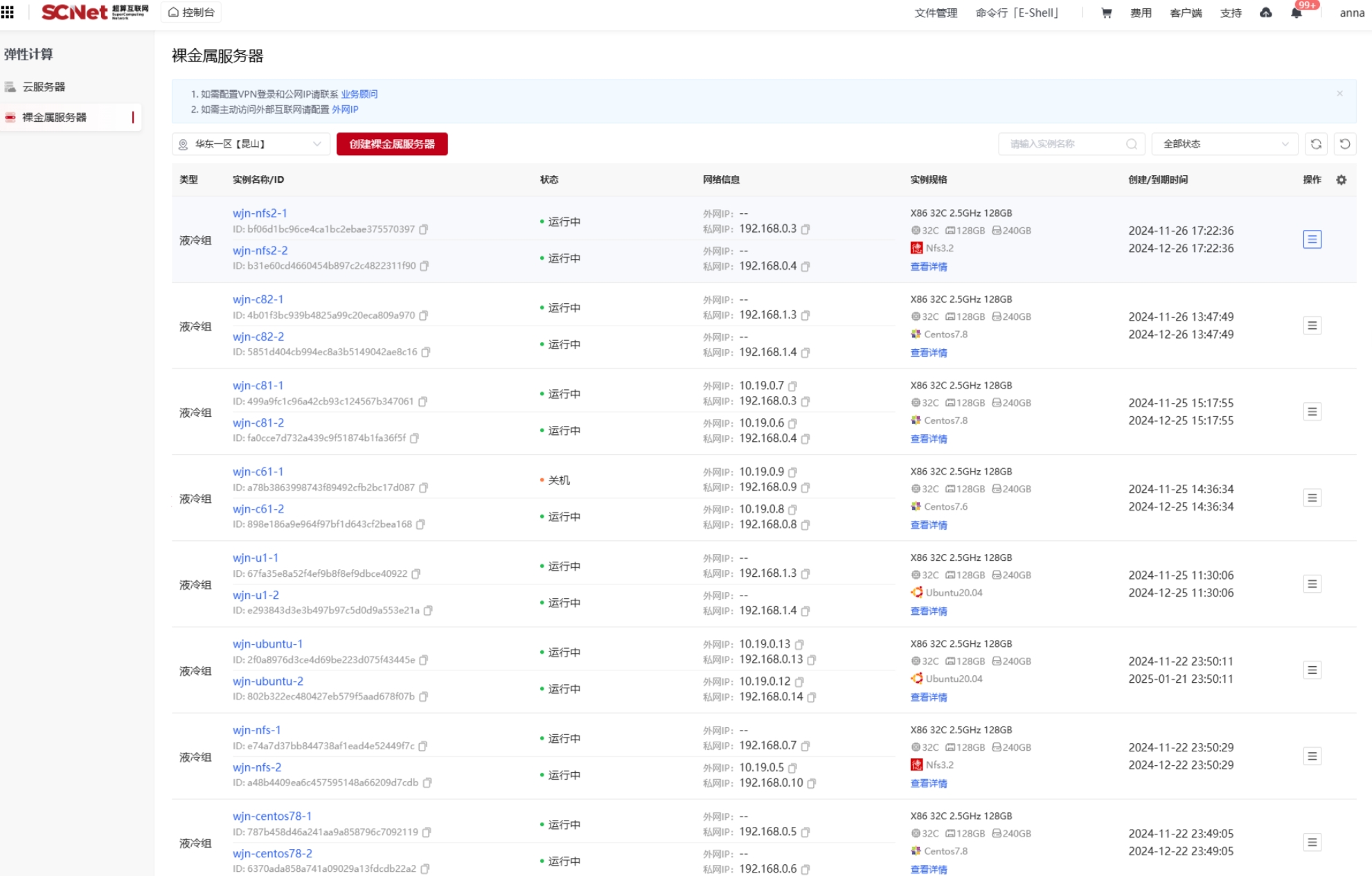Click 创建裸金属服务器 button

tap(392, 144)
